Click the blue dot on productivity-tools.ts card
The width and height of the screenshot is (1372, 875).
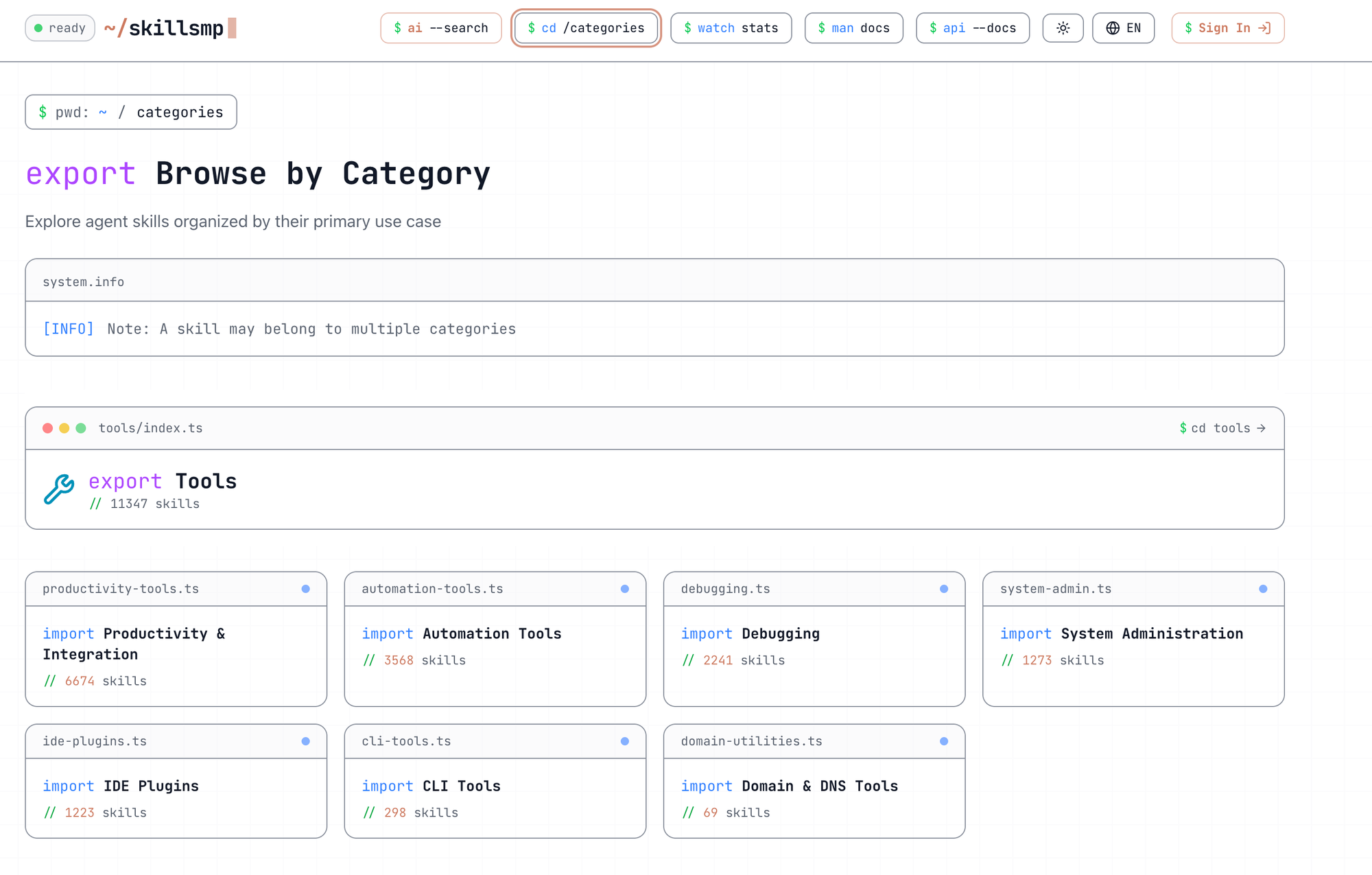305,589
